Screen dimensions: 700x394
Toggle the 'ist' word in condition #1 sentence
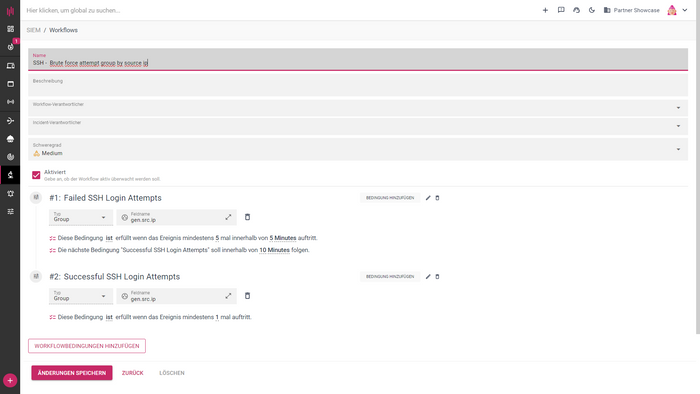109,238
